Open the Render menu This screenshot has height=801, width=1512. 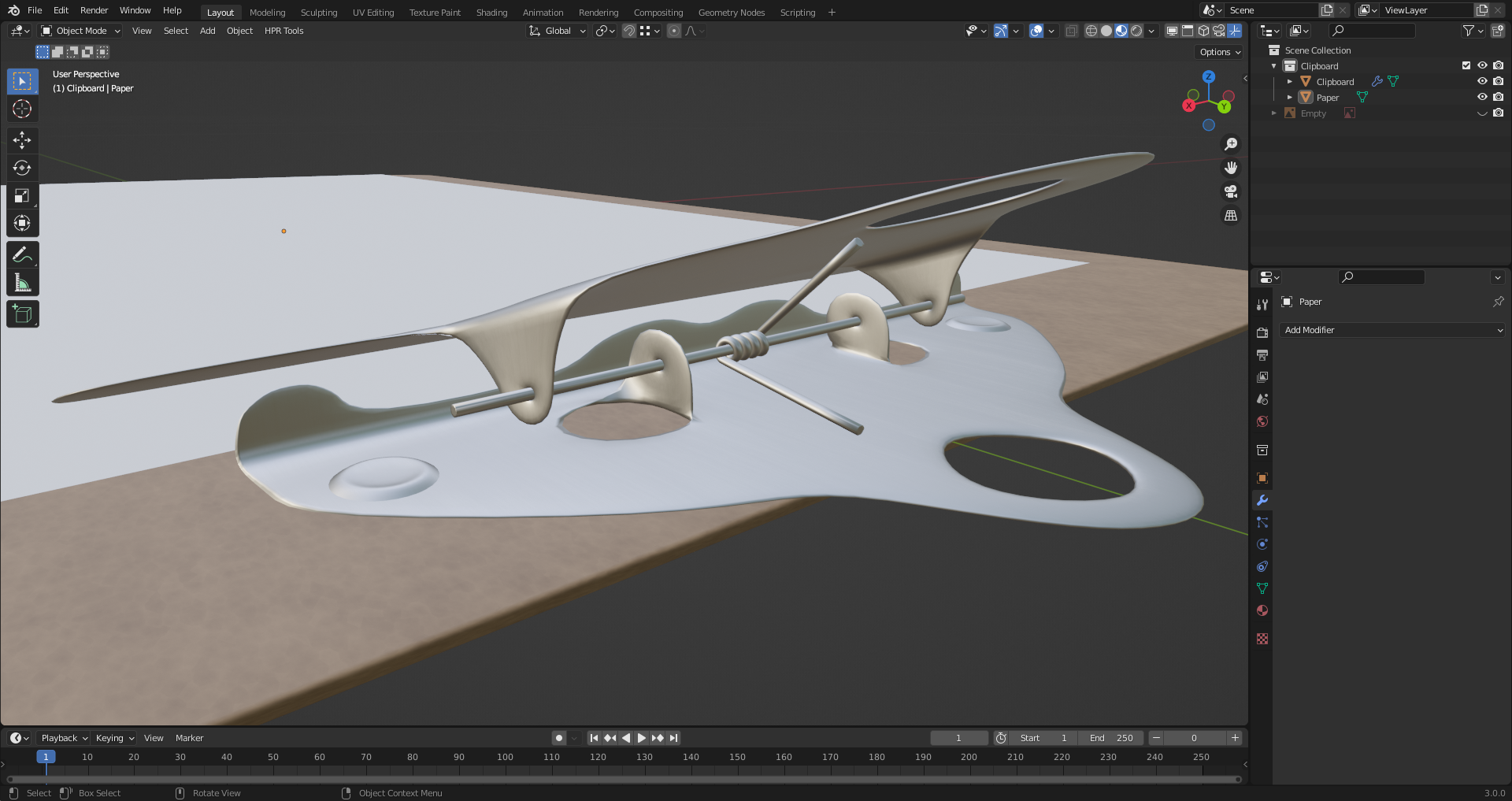tap(94, 10)
